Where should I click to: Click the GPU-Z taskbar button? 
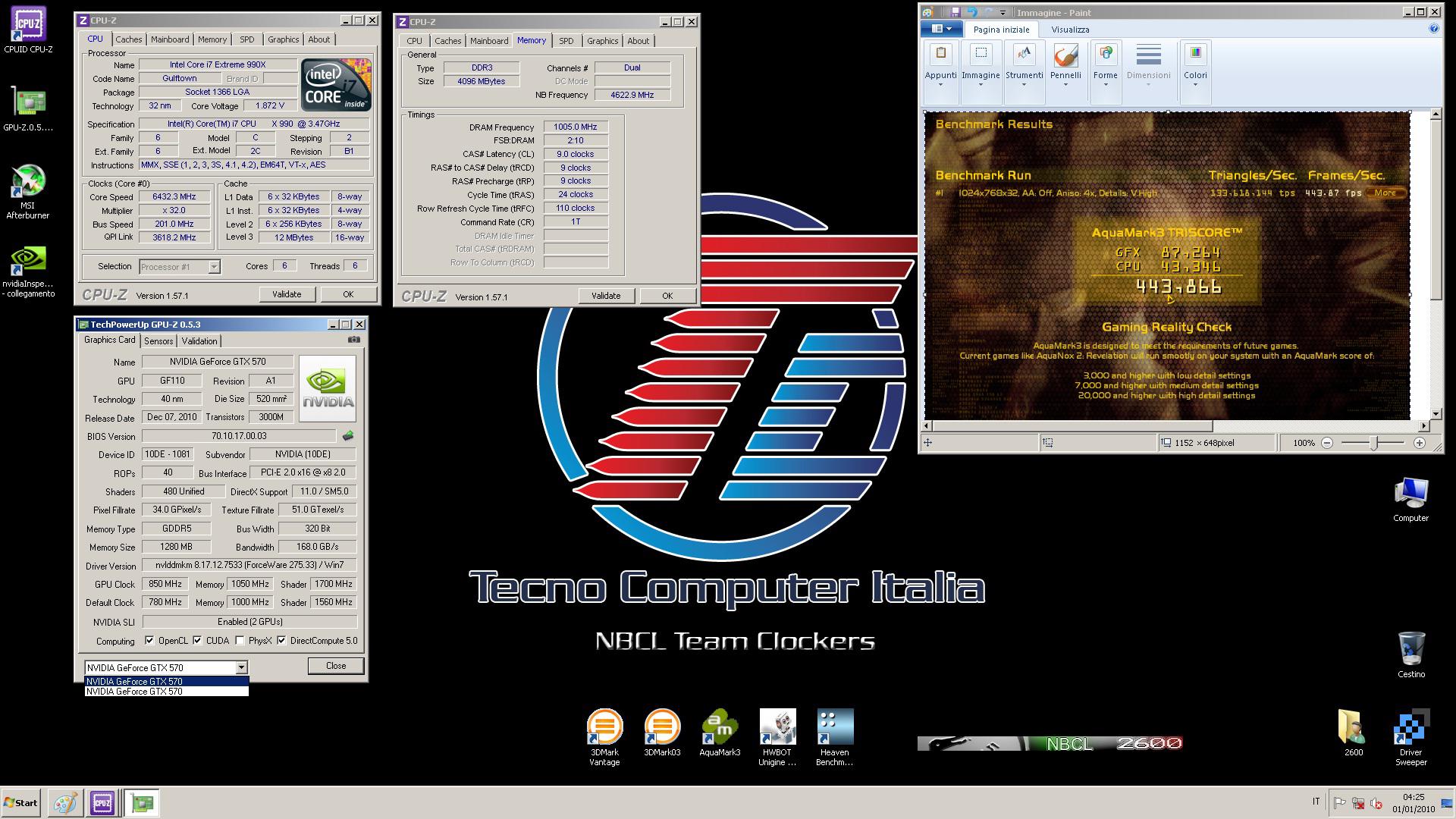[141, 802]
